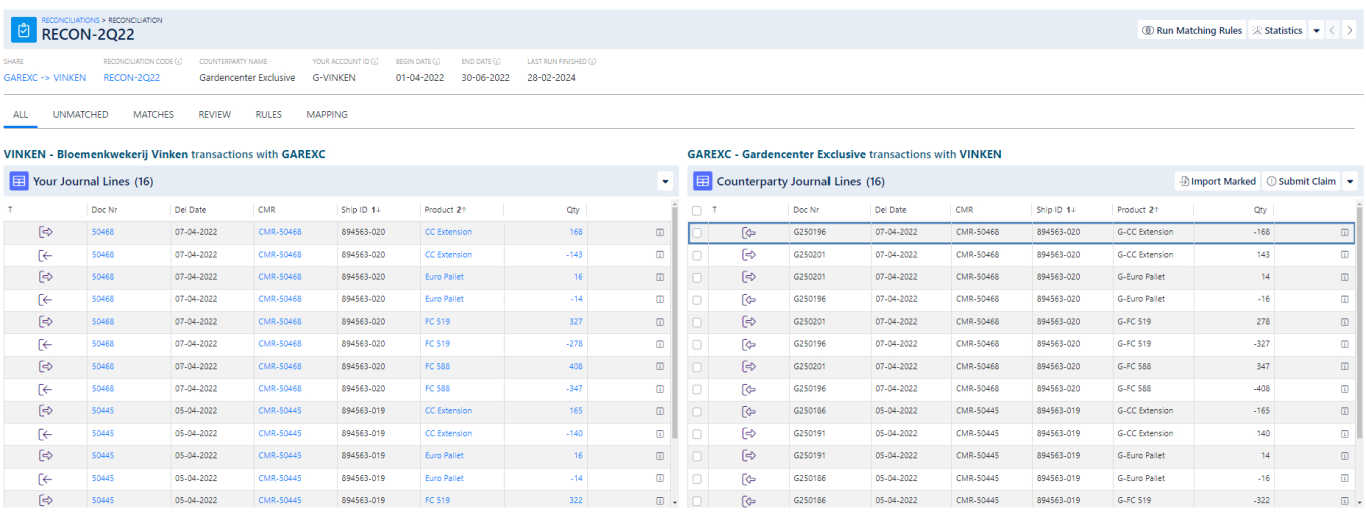Viewport: 1366px width, 513px height.
Task: Click the Run Matching Rules button
Action: [1192, 31]
